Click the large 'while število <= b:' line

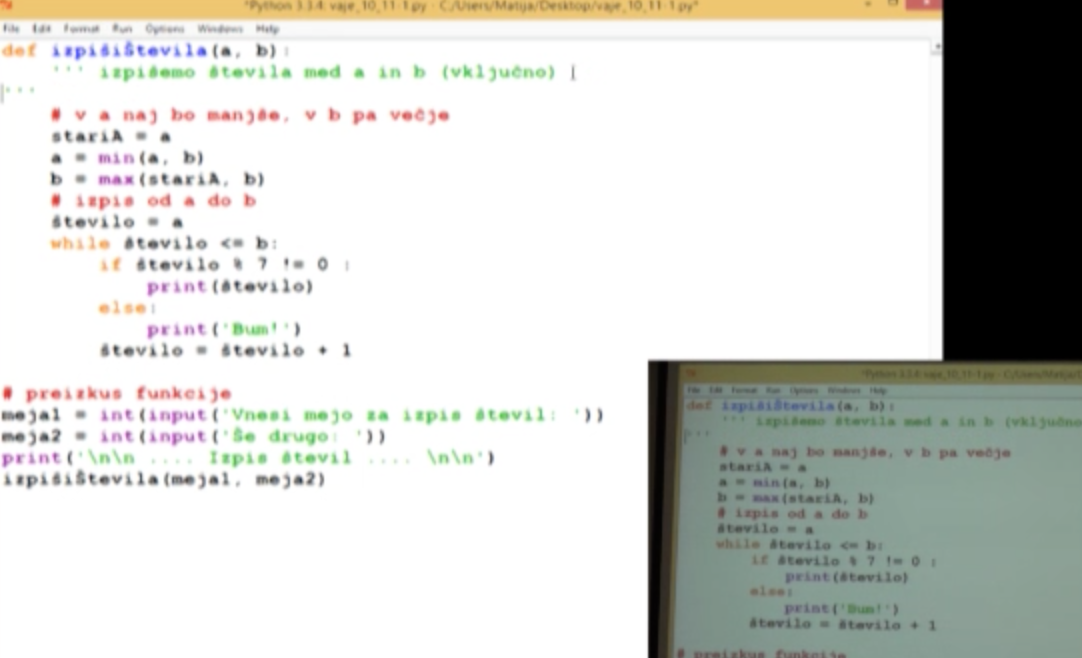point(164,243)
